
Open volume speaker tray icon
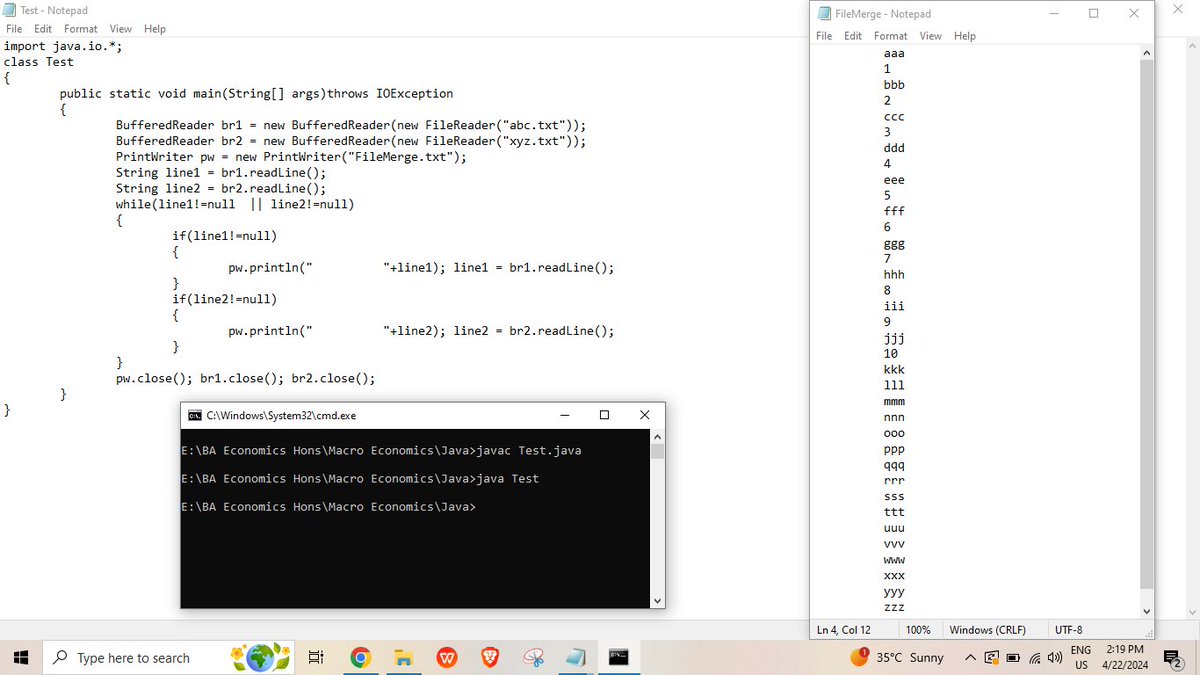(1053, 657)
